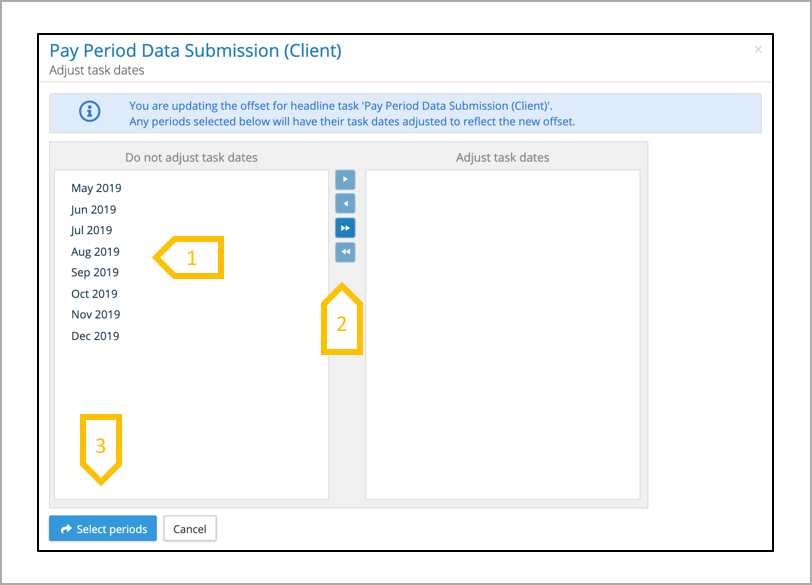Close the dialog with the X icon

(x=758, y=49)
